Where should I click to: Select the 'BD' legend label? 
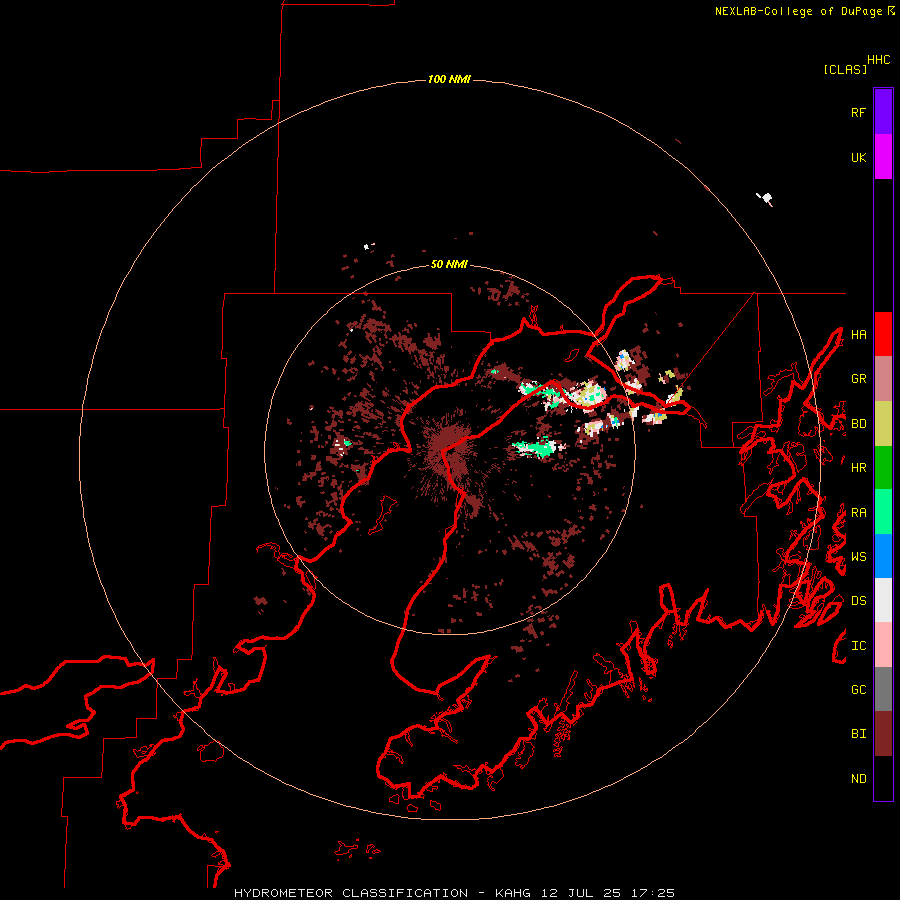coord(858,424)
